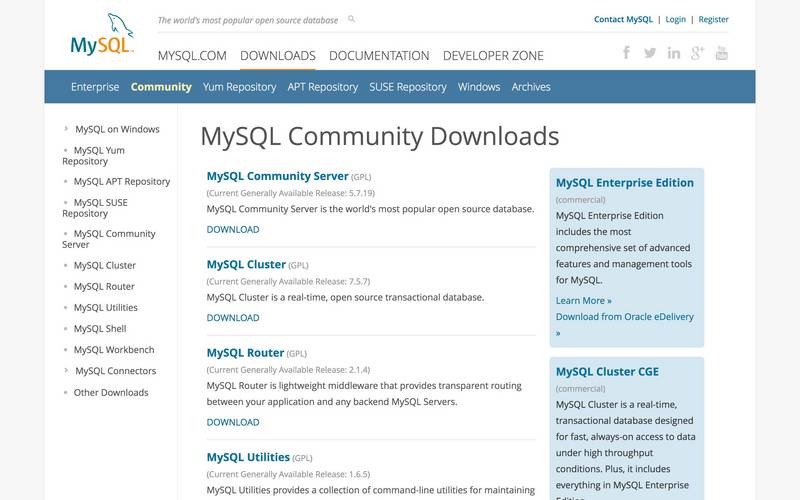800x500 pixels.
Task: Expand arrow beside MySQL Connectors
Action: 66,370
